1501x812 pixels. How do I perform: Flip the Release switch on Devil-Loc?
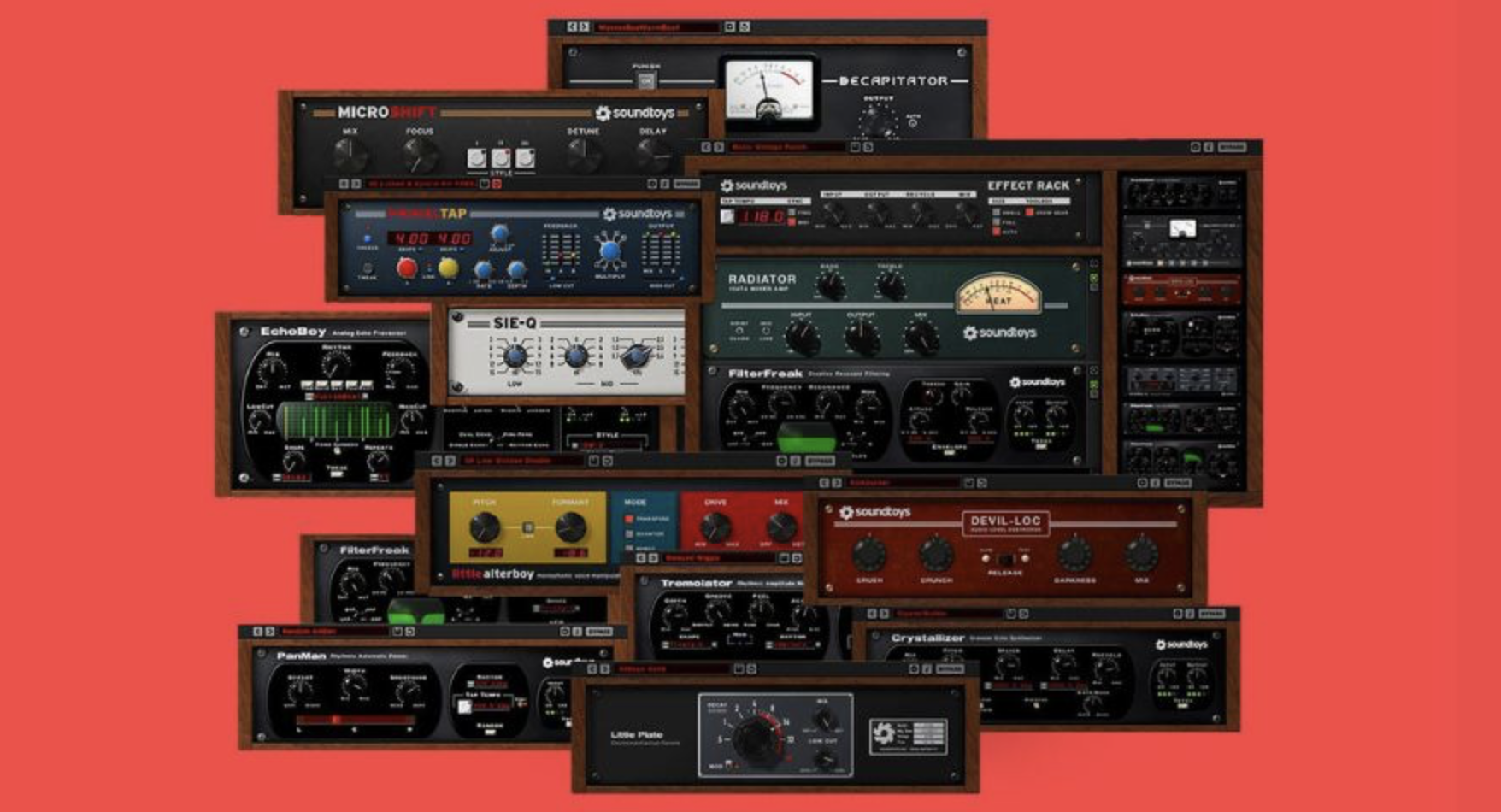[1005, 560]
